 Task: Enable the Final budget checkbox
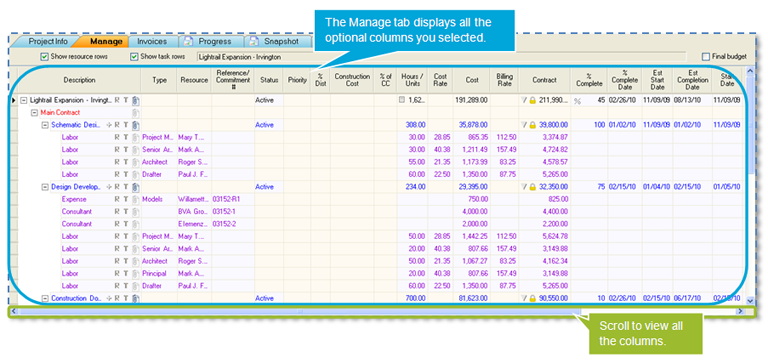click(x=705, y=57)
